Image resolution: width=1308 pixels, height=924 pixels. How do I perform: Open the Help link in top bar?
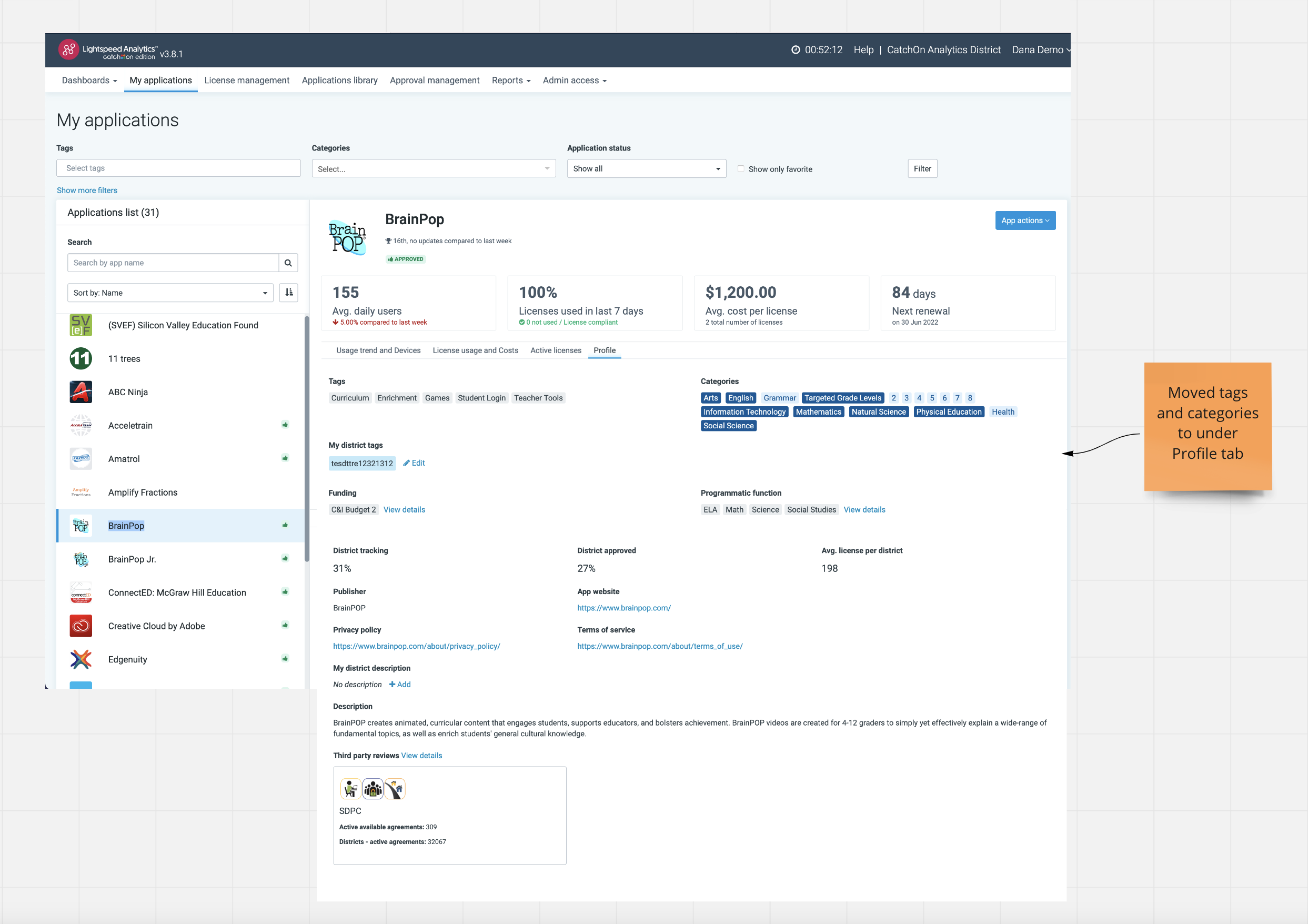tap(863, 49)
